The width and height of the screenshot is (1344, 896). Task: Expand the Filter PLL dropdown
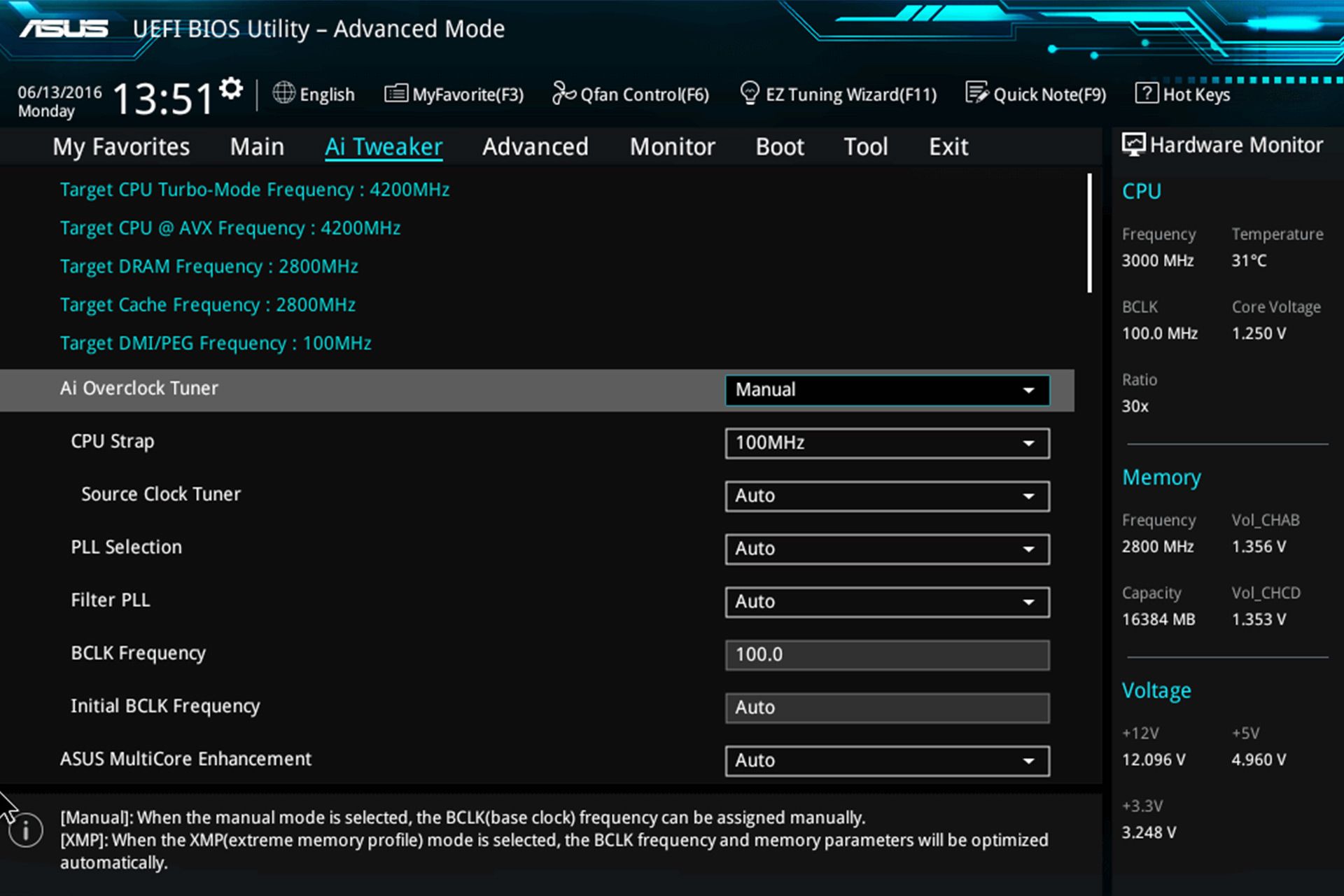pos(887,602)
